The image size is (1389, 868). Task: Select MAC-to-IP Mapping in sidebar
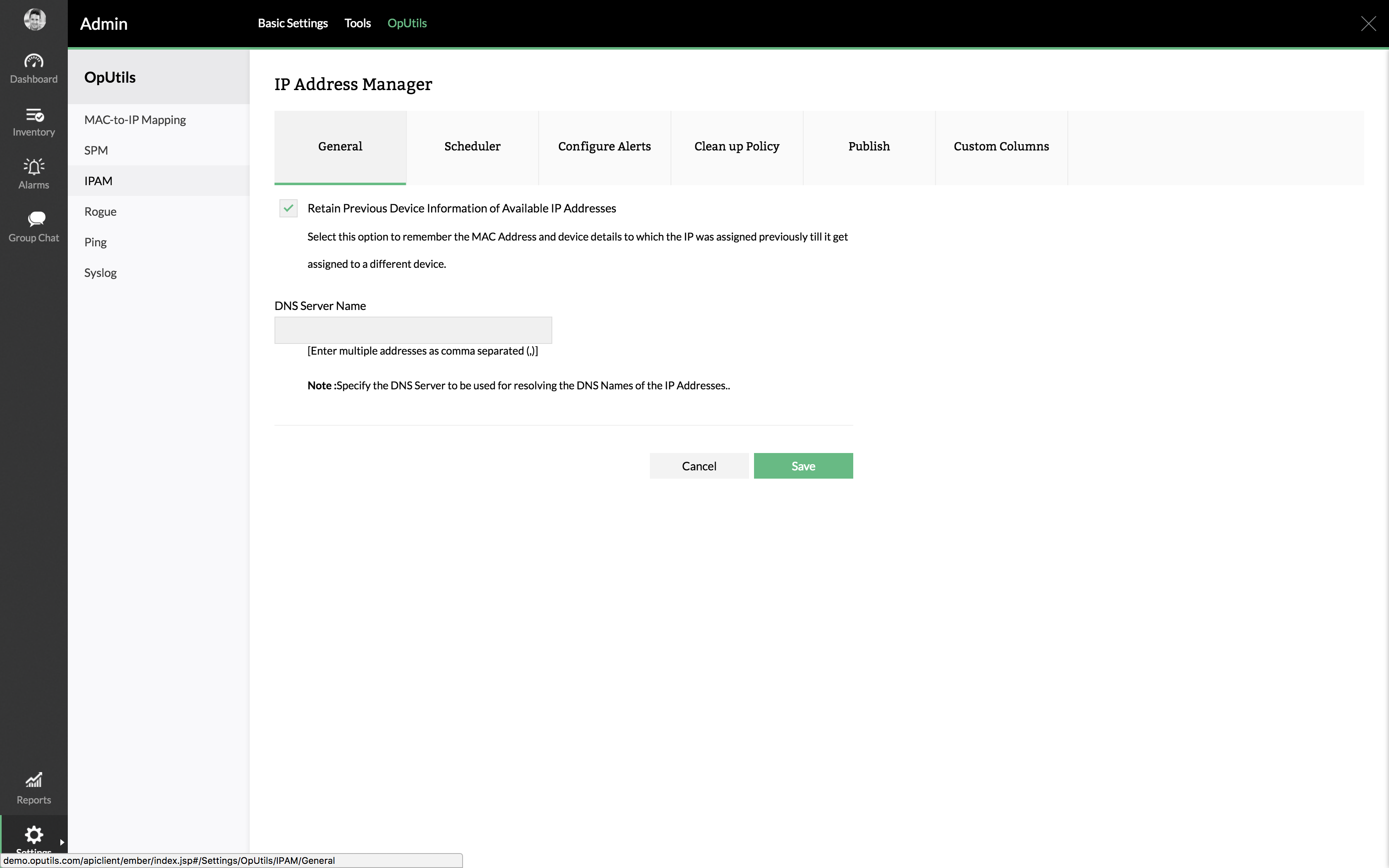[x=135, y=120]
